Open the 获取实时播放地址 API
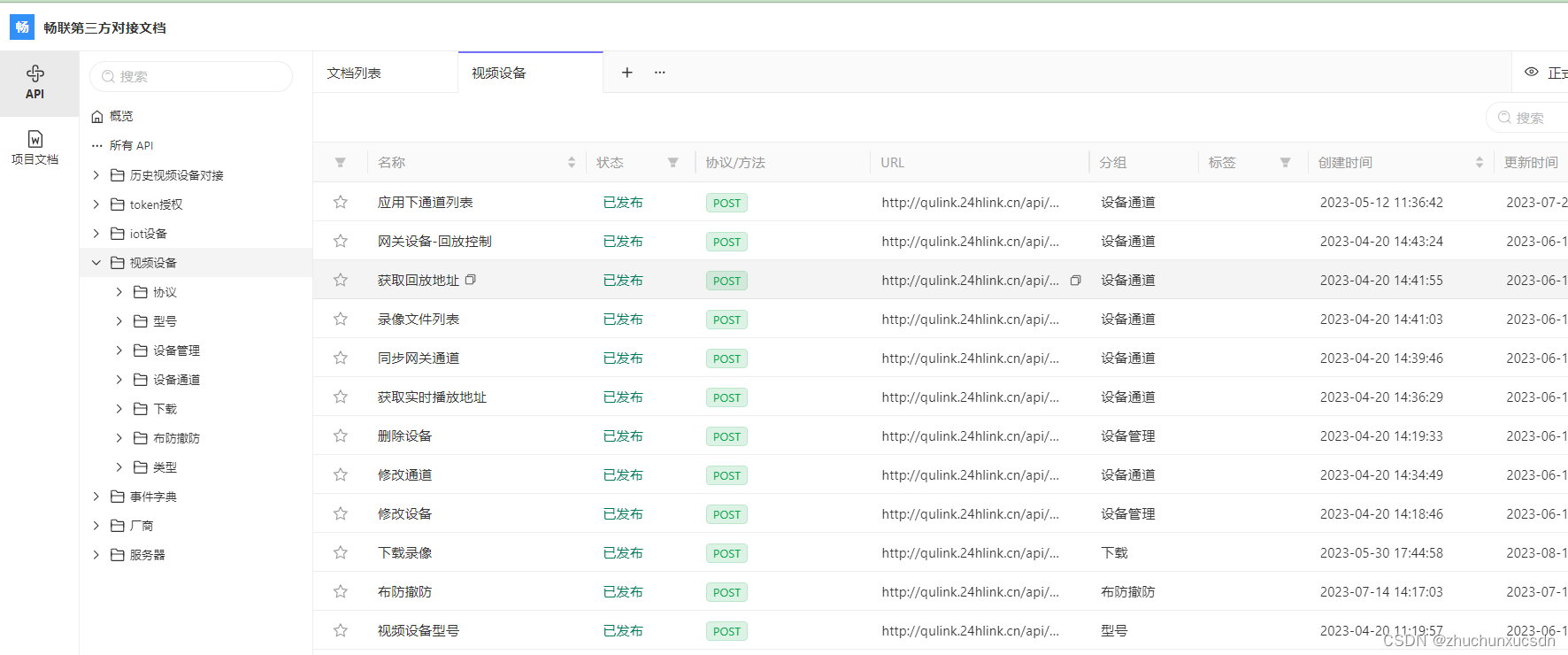1568x655 pixels. click(433, 397)
